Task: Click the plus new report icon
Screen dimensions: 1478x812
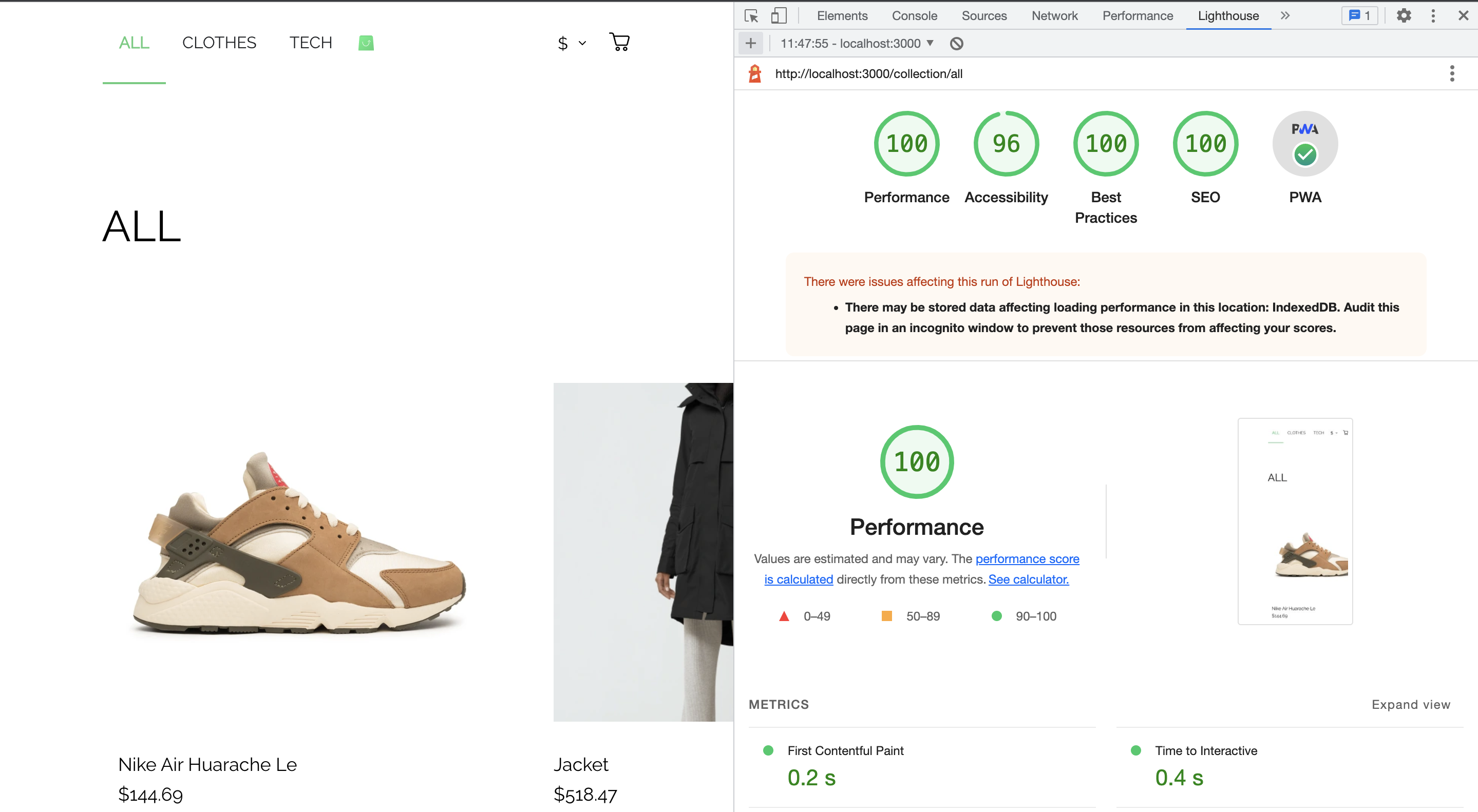Action: point(750,44)
